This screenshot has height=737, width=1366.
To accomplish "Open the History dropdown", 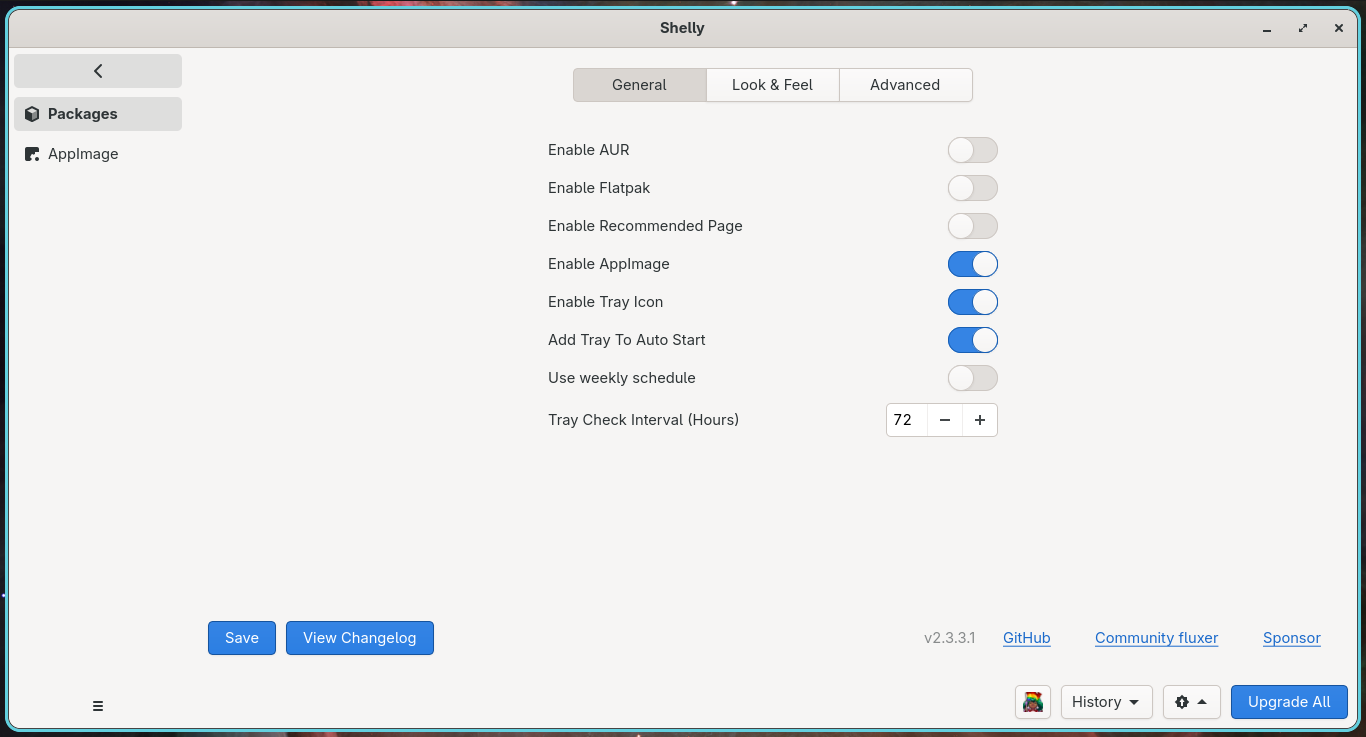I will (x=1106, y=702).
